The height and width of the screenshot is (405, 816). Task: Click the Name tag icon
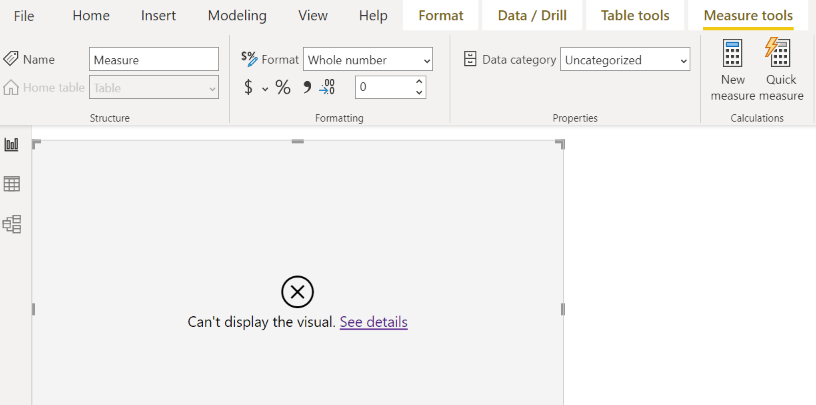[10, 59]
